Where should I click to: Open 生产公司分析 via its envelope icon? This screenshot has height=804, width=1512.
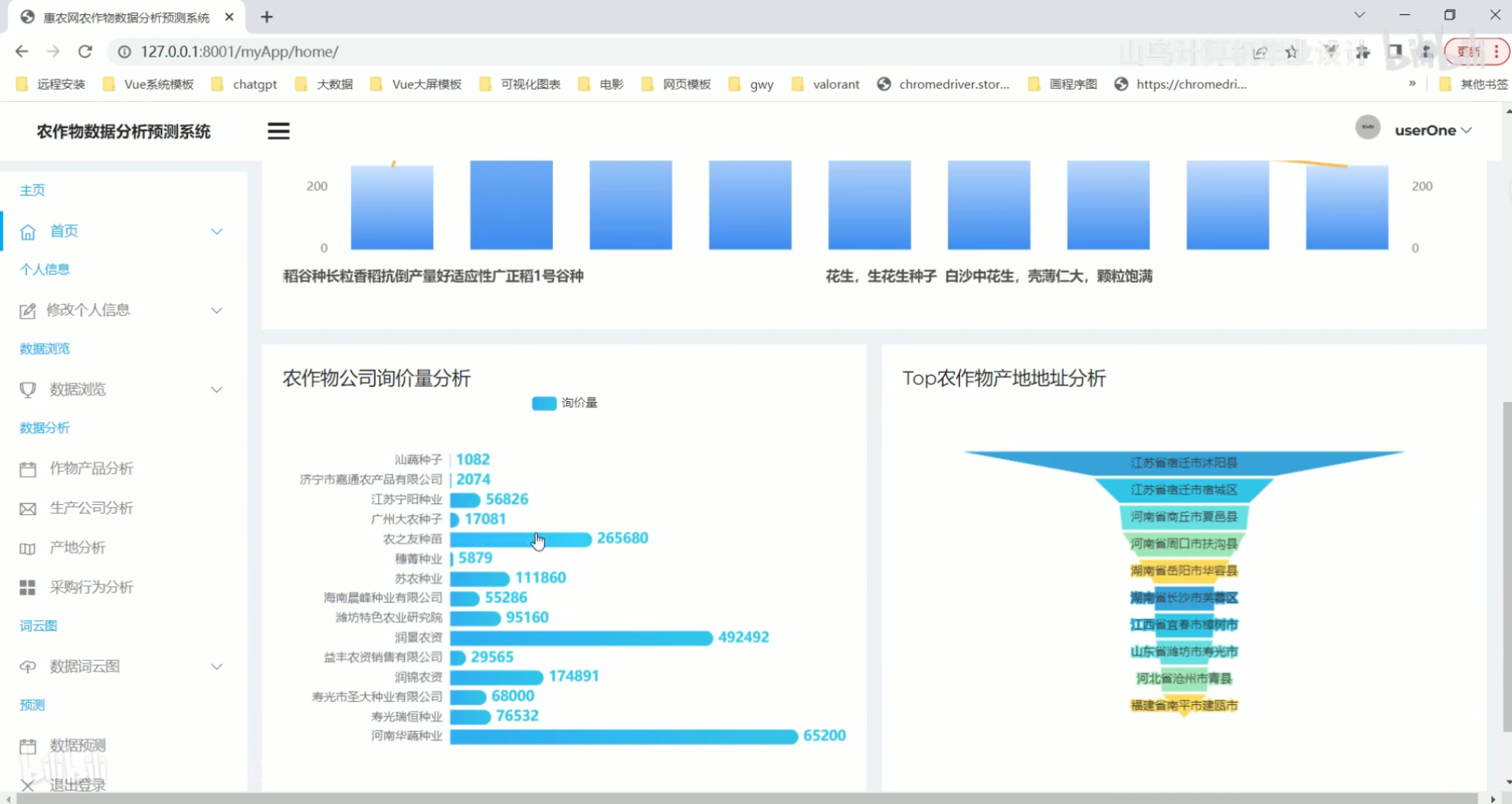tap(28, 508)
